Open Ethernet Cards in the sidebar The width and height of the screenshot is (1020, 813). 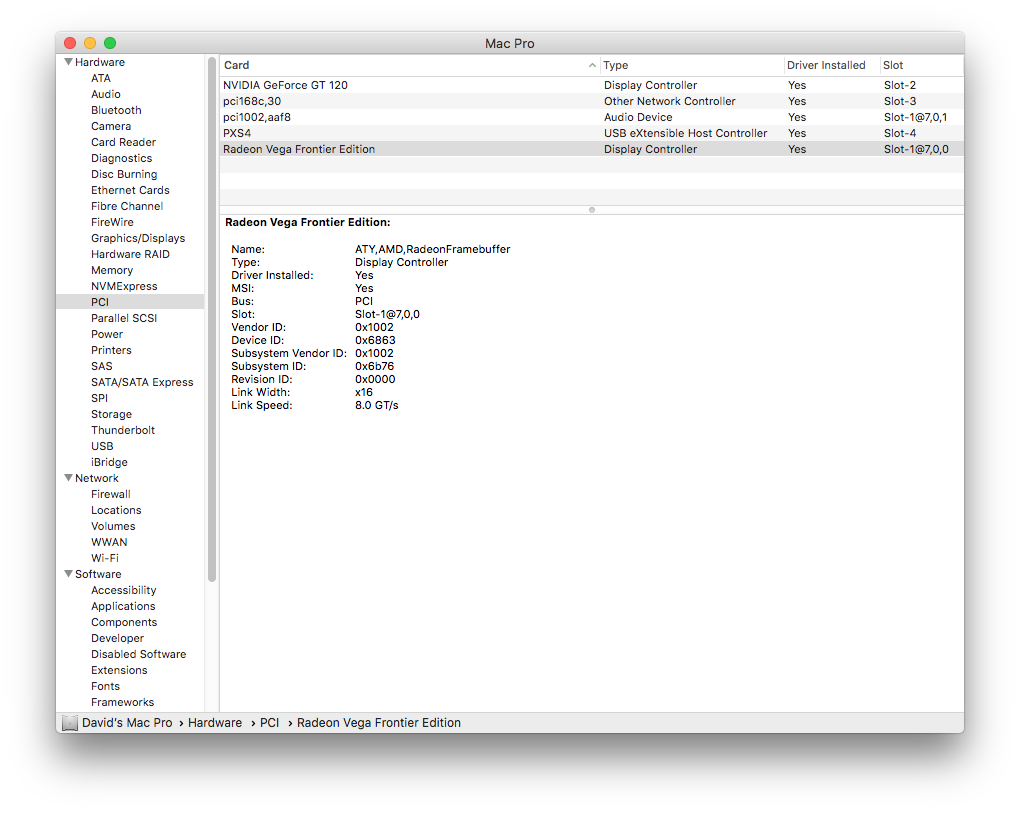[130, 190]
